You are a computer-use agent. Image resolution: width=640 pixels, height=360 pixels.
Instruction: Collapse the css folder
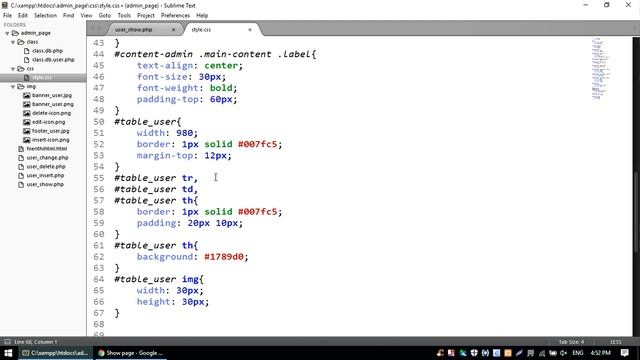coord(13,69)
